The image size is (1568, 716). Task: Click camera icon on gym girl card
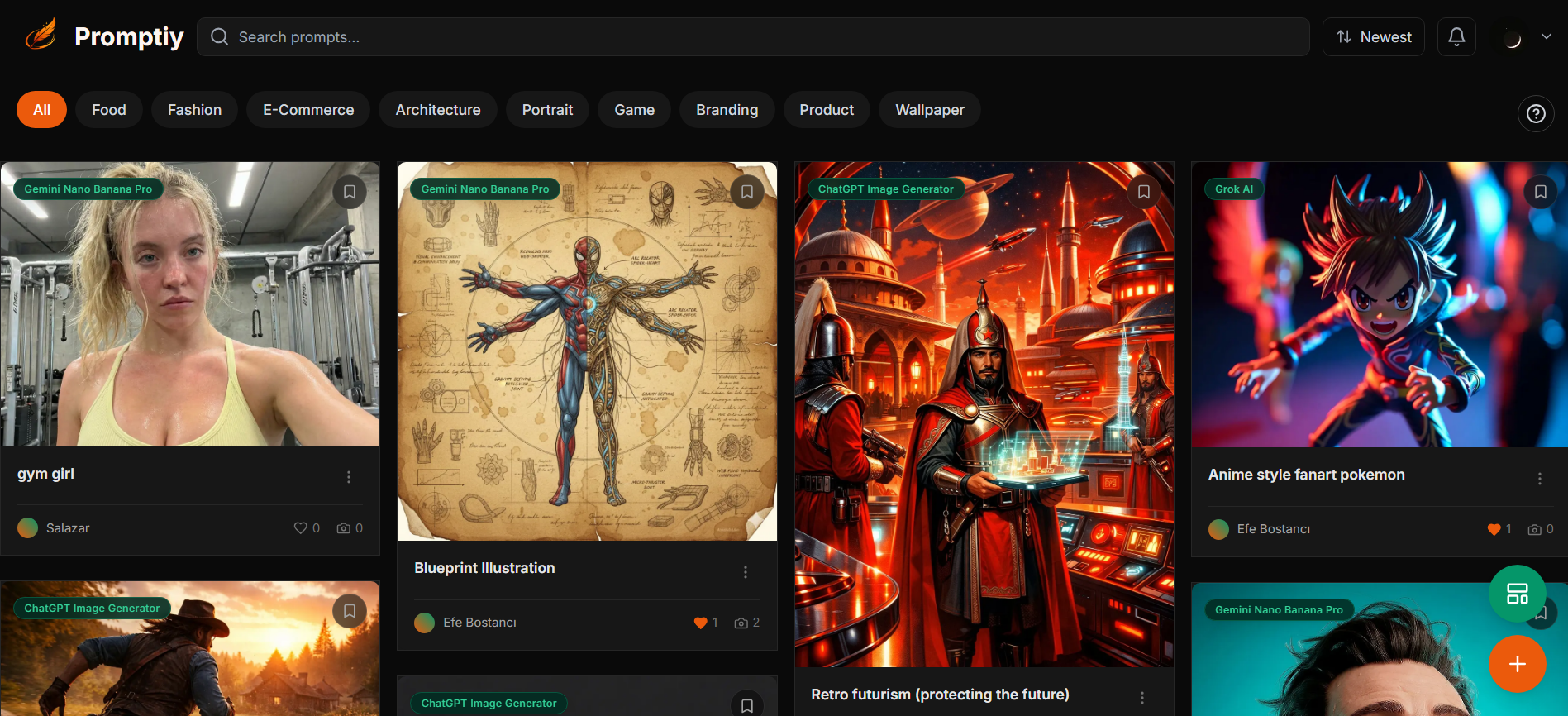(x=344, y=528)
